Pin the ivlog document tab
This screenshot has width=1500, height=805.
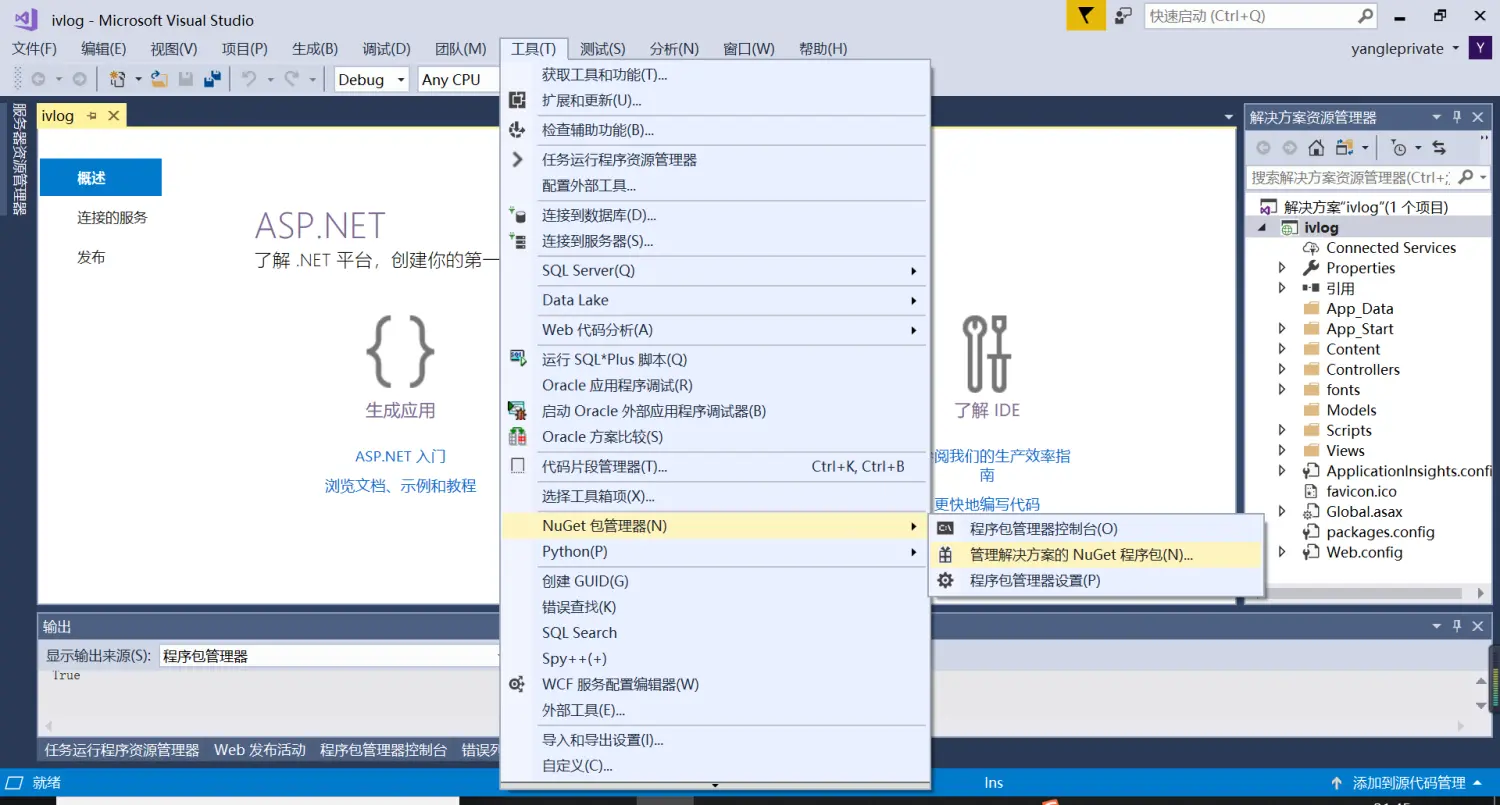tap(92, 116)
